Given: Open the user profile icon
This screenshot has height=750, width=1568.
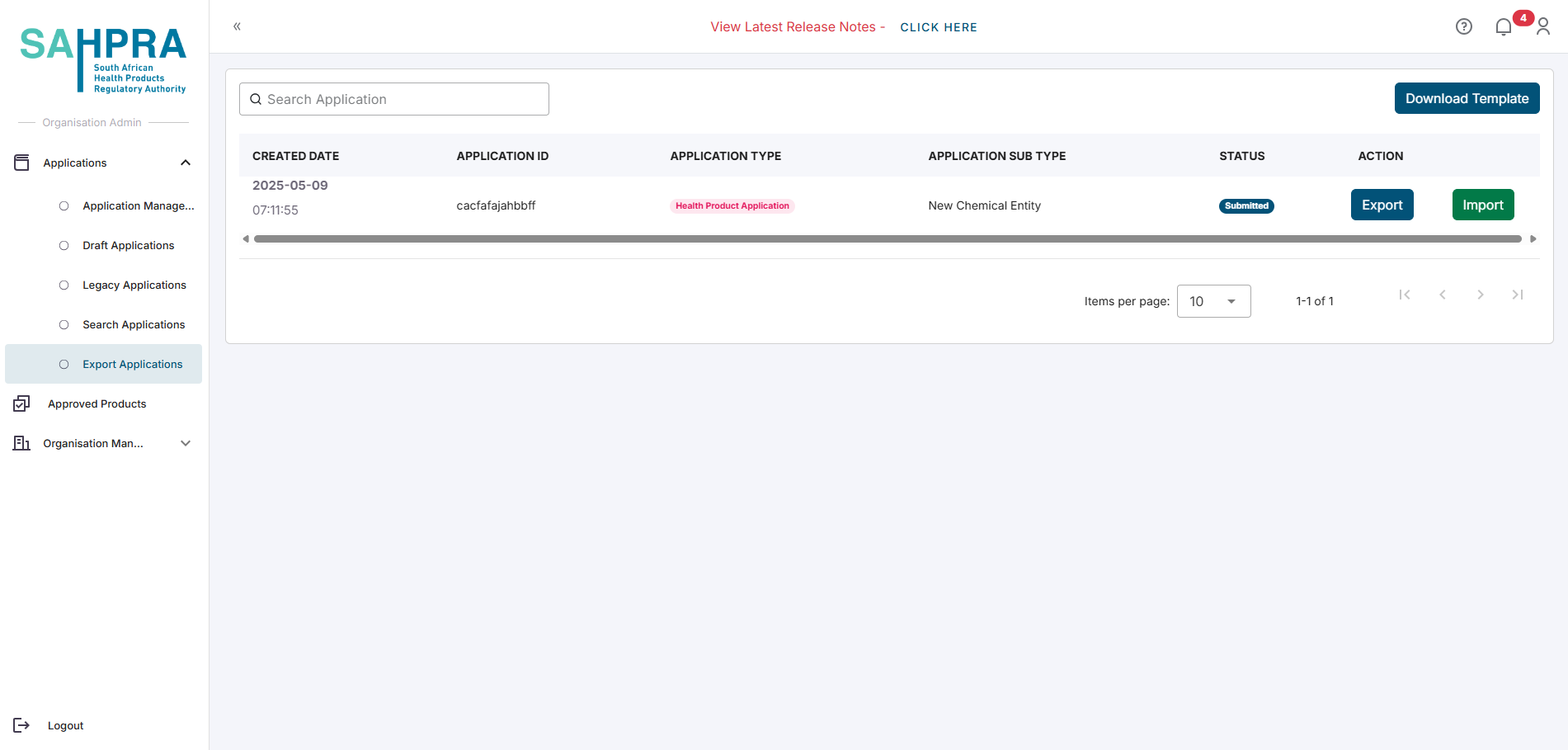Looking at the screenshot, I should (1543, 27).
